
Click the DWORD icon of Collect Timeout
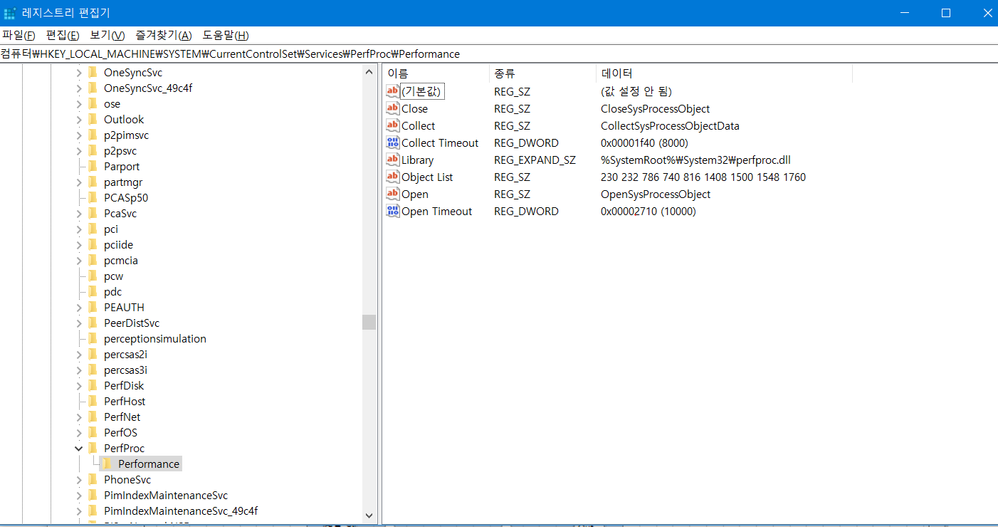coord(393,143)
